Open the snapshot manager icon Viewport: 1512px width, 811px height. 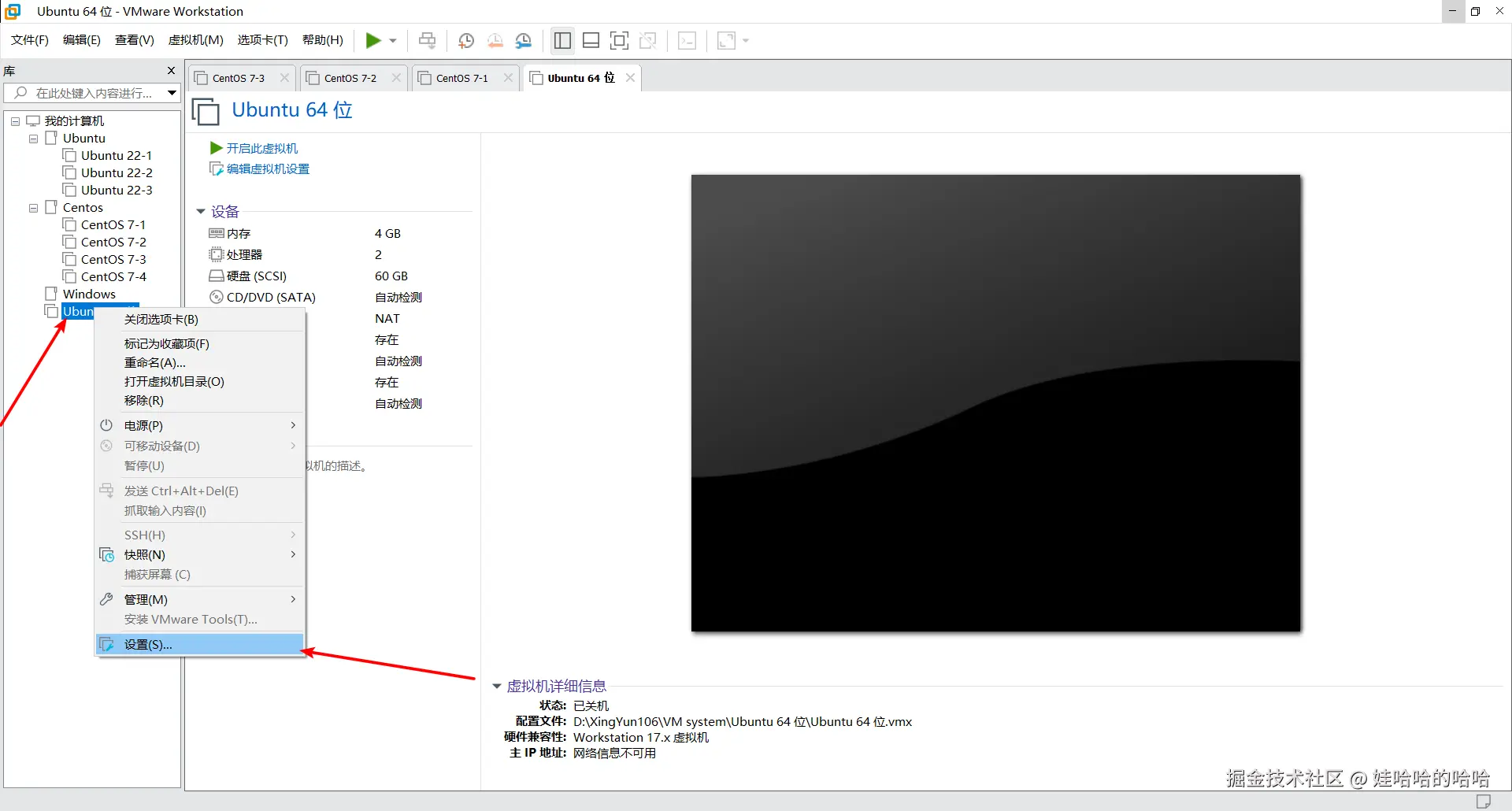pos(524,40)
